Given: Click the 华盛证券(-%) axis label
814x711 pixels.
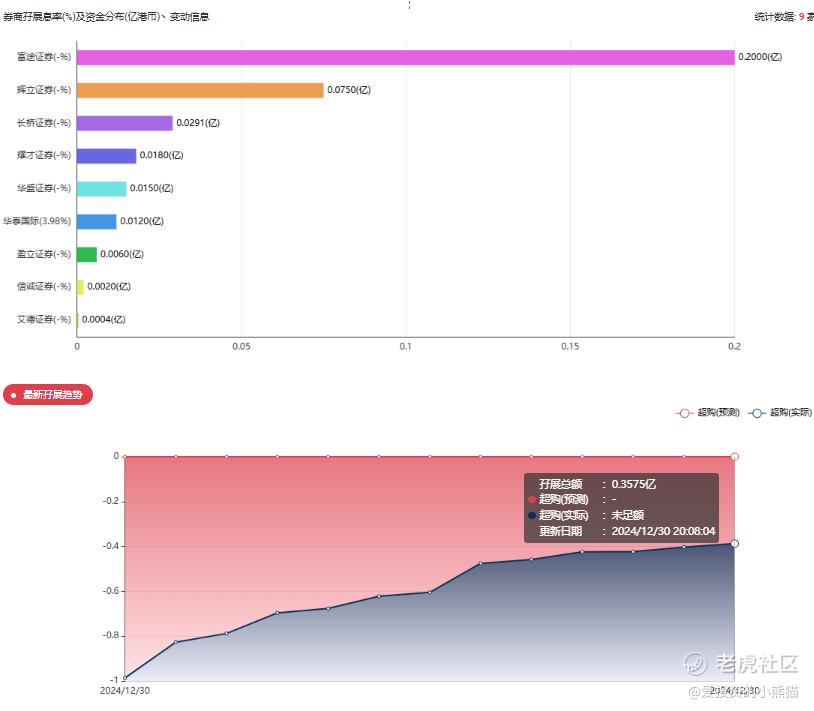Looking at the screenshot, I should coord(44,188).
